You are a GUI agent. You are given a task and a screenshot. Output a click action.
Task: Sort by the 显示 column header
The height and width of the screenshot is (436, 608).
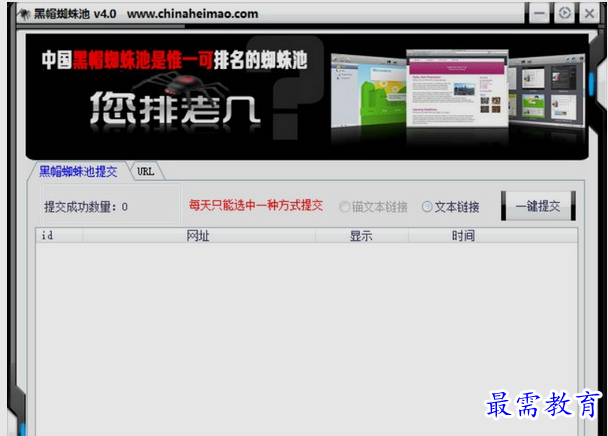click(362, 235)
